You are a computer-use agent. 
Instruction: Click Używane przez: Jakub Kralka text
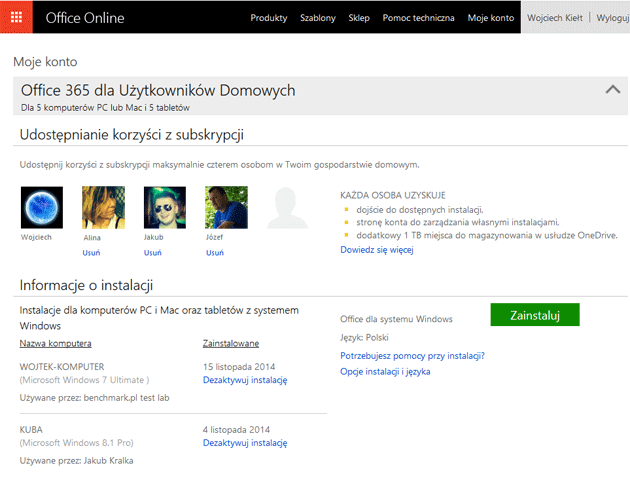(x=76, y=461)
